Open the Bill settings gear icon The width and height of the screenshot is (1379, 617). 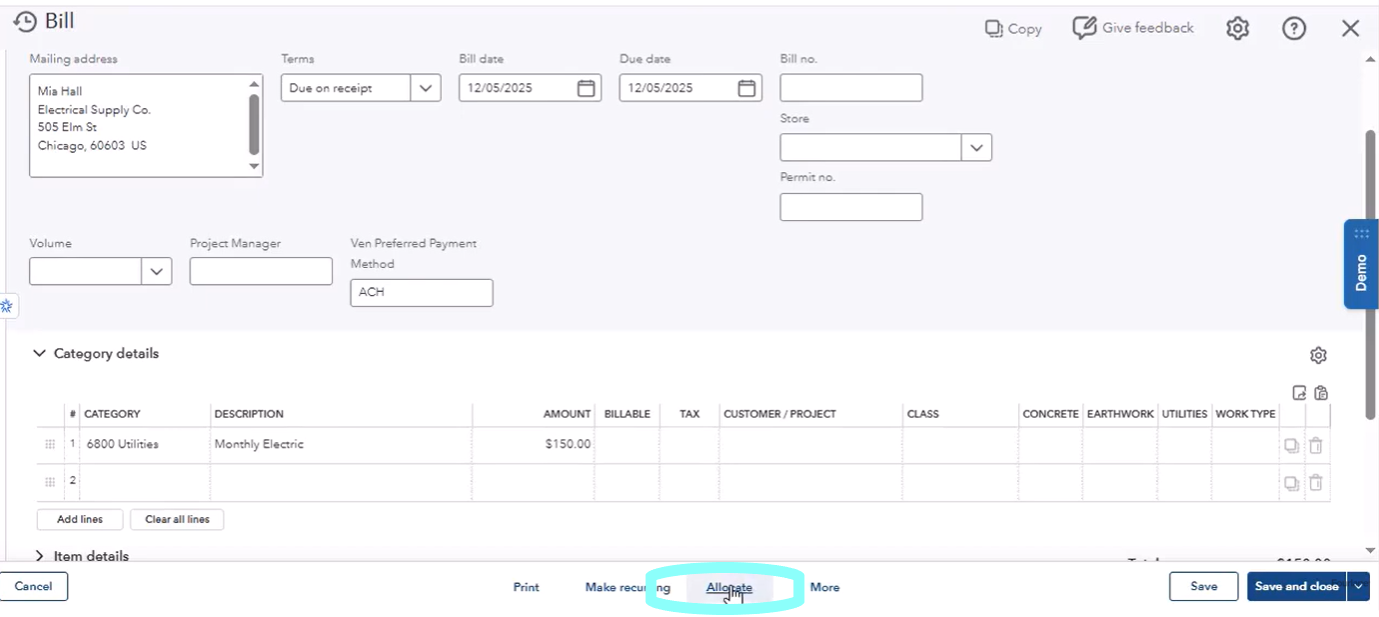[1237, 28]
